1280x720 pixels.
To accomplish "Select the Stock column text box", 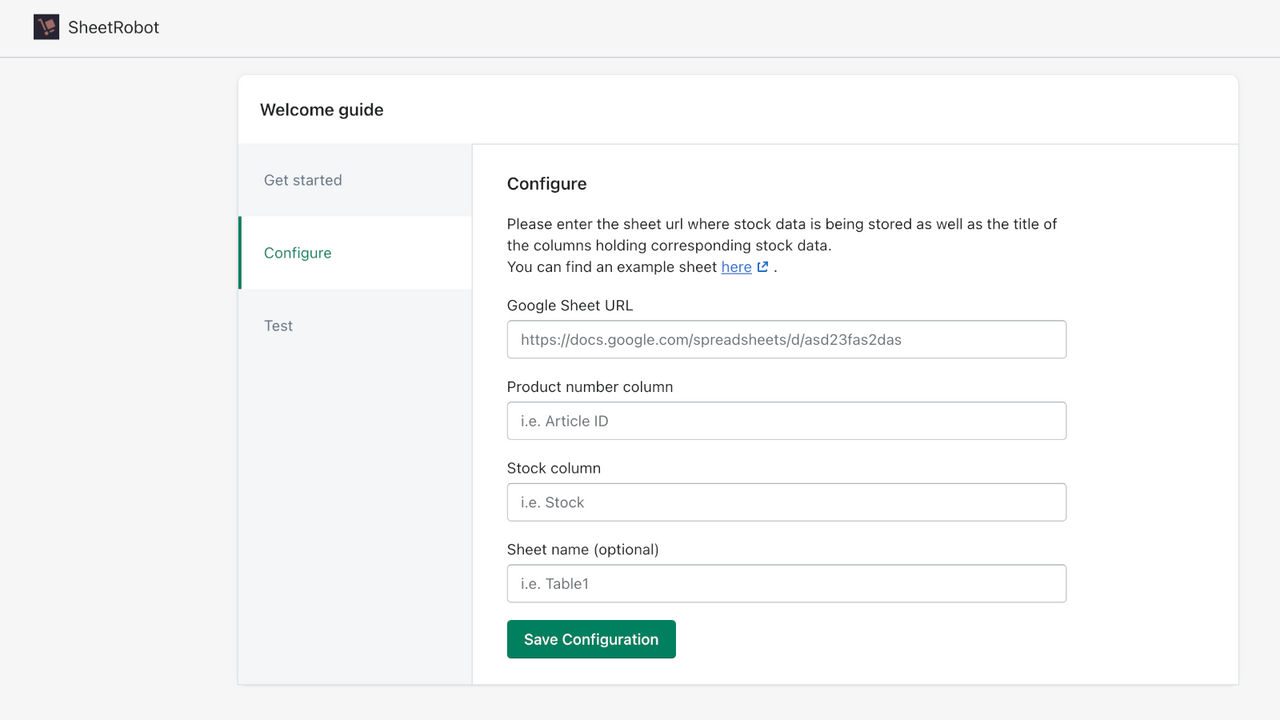I will 786,502.
